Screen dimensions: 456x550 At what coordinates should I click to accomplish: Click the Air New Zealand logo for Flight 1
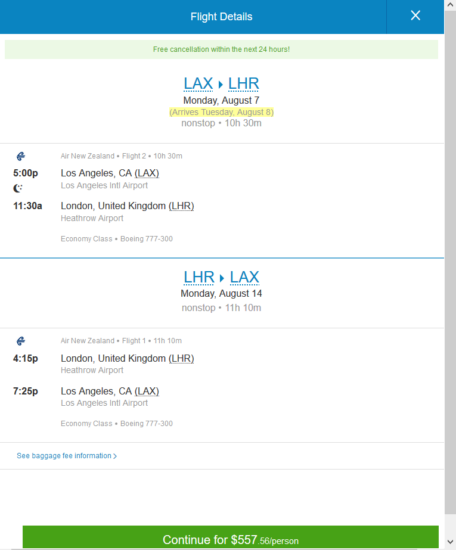click(x=21, y=341)
